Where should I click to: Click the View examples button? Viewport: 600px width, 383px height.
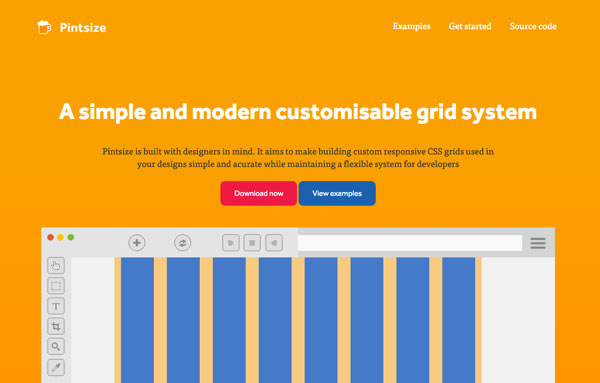point(337,193)
